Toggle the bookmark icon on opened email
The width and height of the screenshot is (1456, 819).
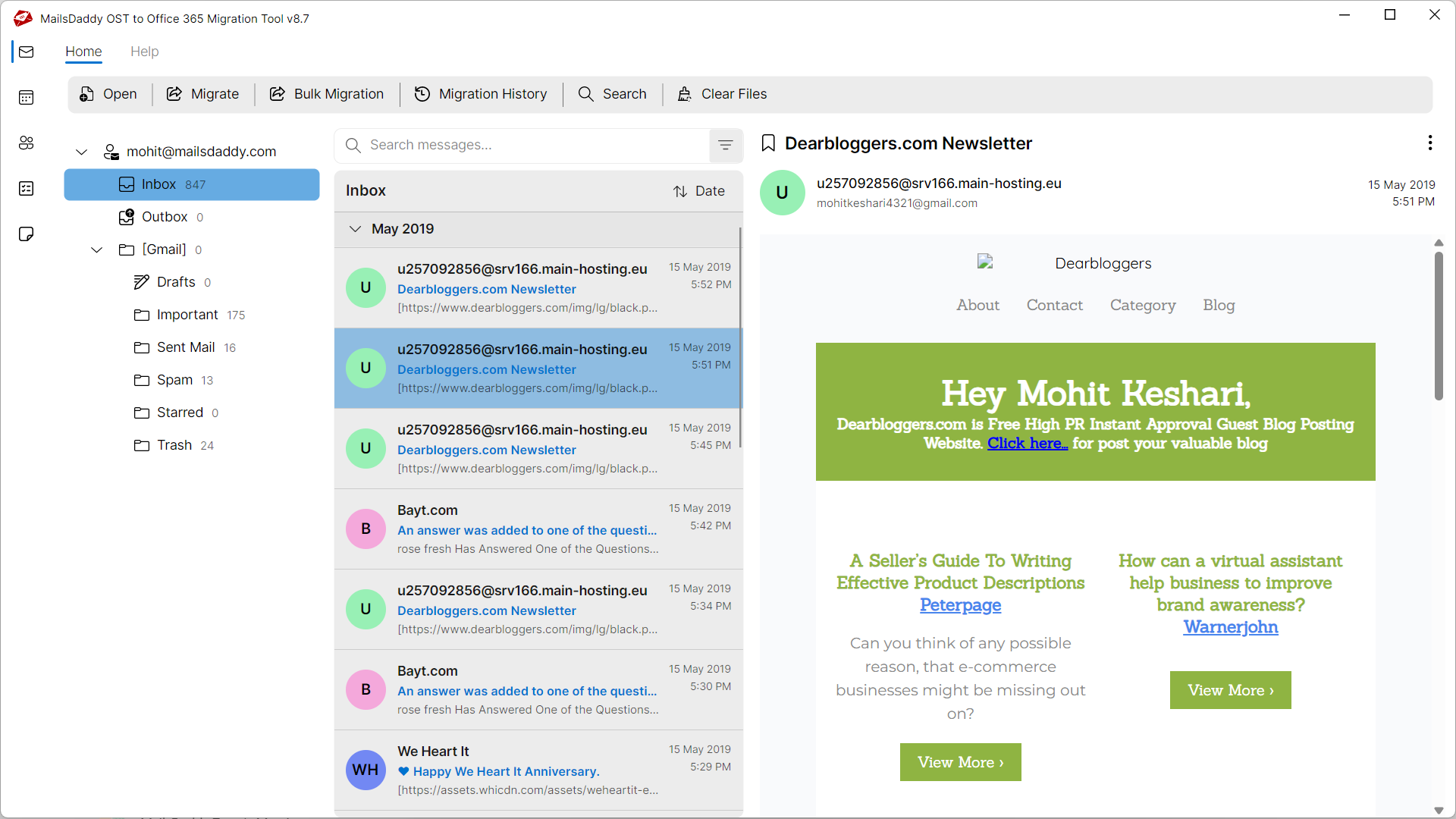[768, 143]
